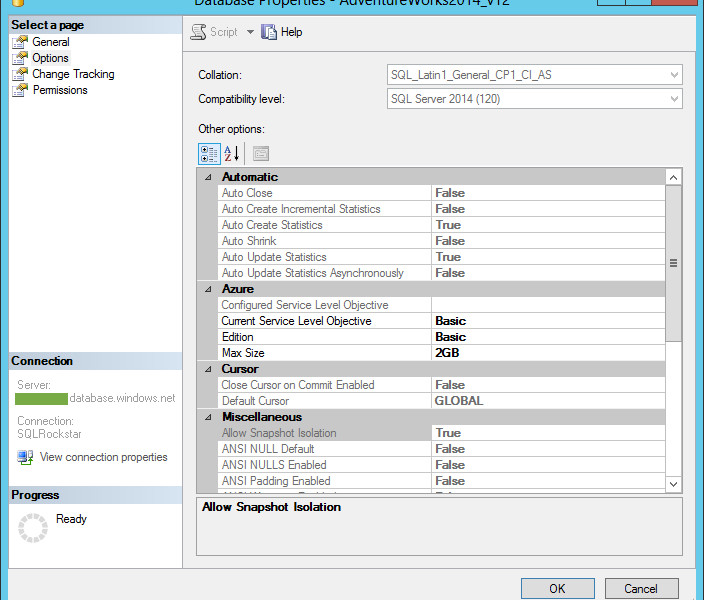Open View connection properties link
Screen dimensions: 704x600
pos(104,457)
